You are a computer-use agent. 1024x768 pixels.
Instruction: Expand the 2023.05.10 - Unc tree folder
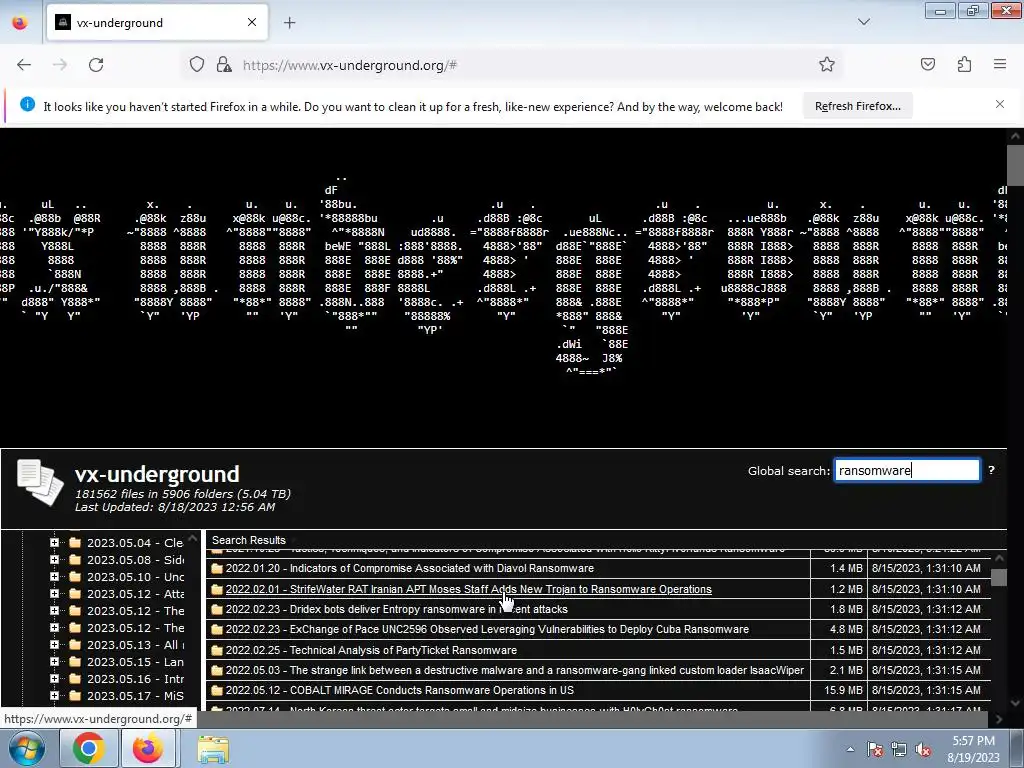[x=55, y=577]
